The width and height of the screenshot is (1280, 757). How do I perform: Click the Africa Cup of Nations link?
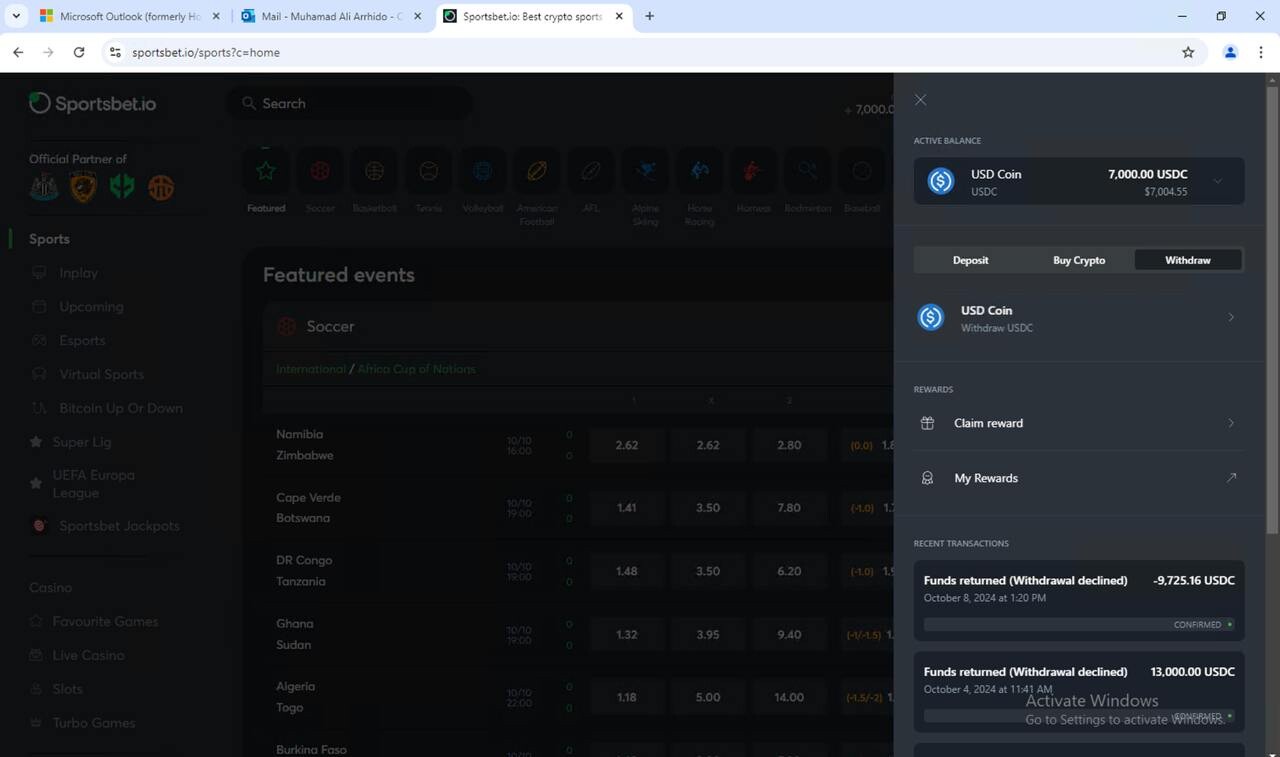point(416,369)
